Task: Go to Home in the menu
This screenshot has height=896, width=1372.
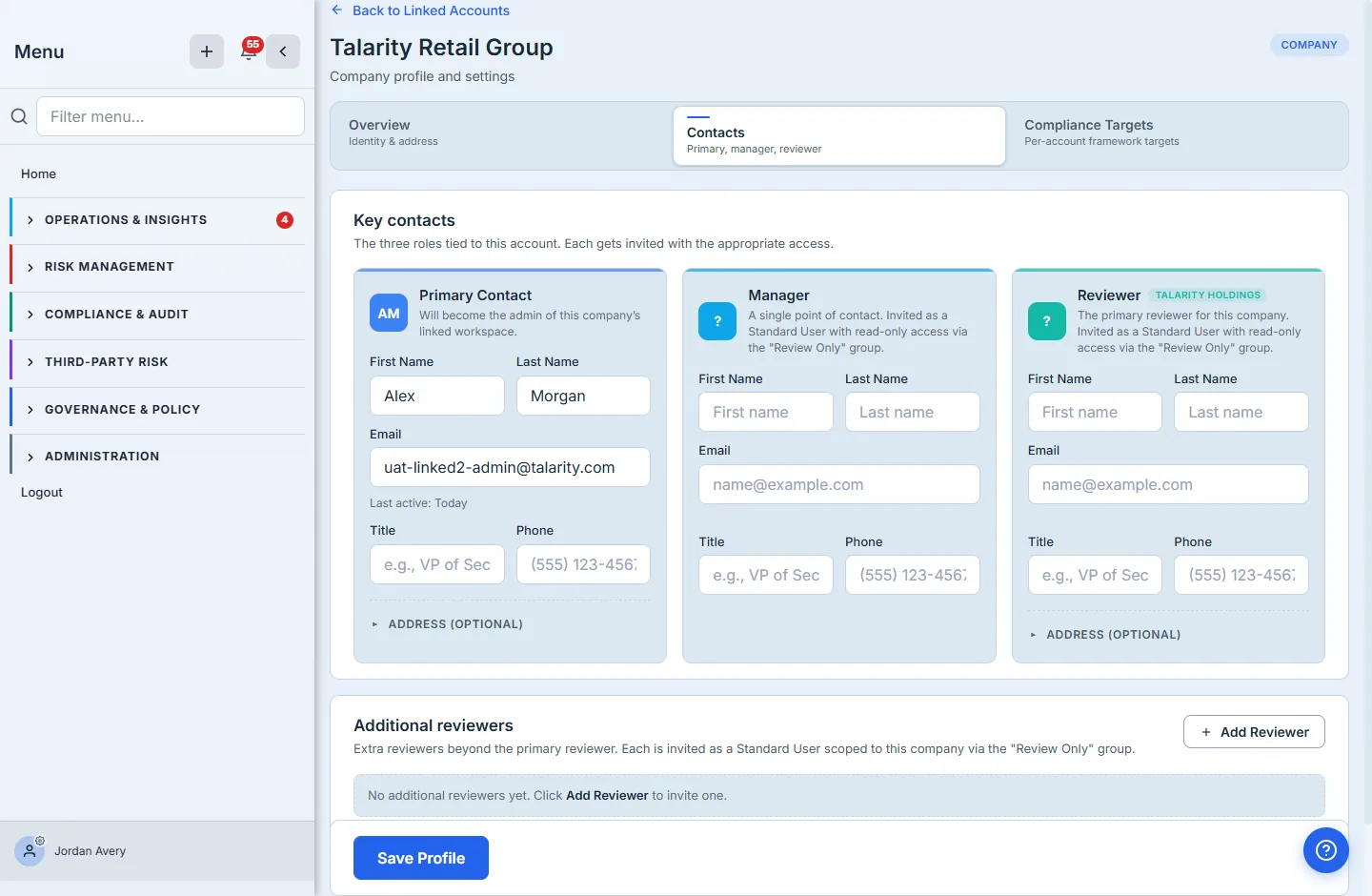Action: pyautogui.click(x=38, y=173)
